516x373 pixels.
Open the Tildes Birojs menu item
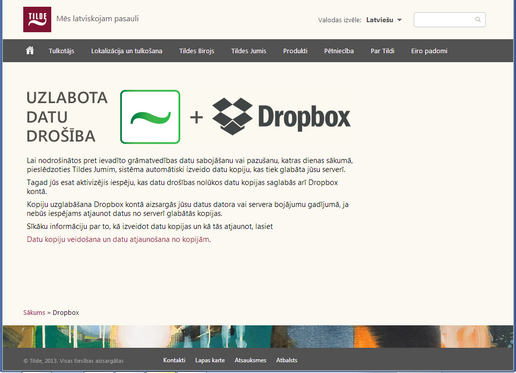click(197, 51)
